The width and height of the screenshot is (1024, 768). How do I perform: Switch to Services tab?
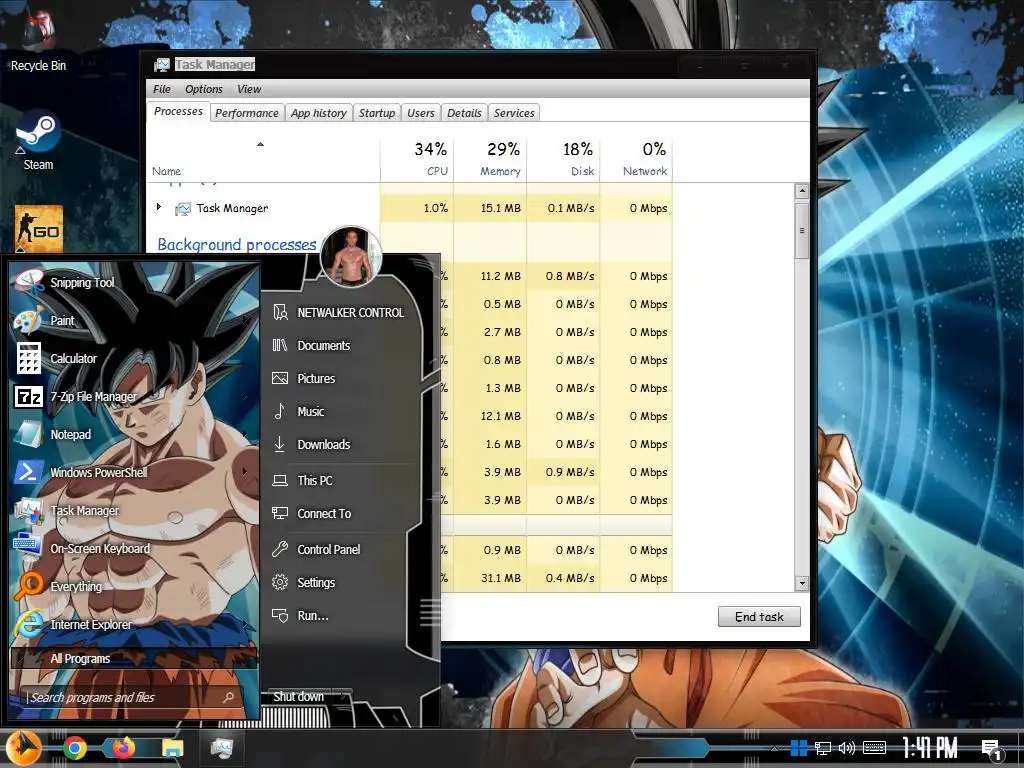tap(514, 113)
